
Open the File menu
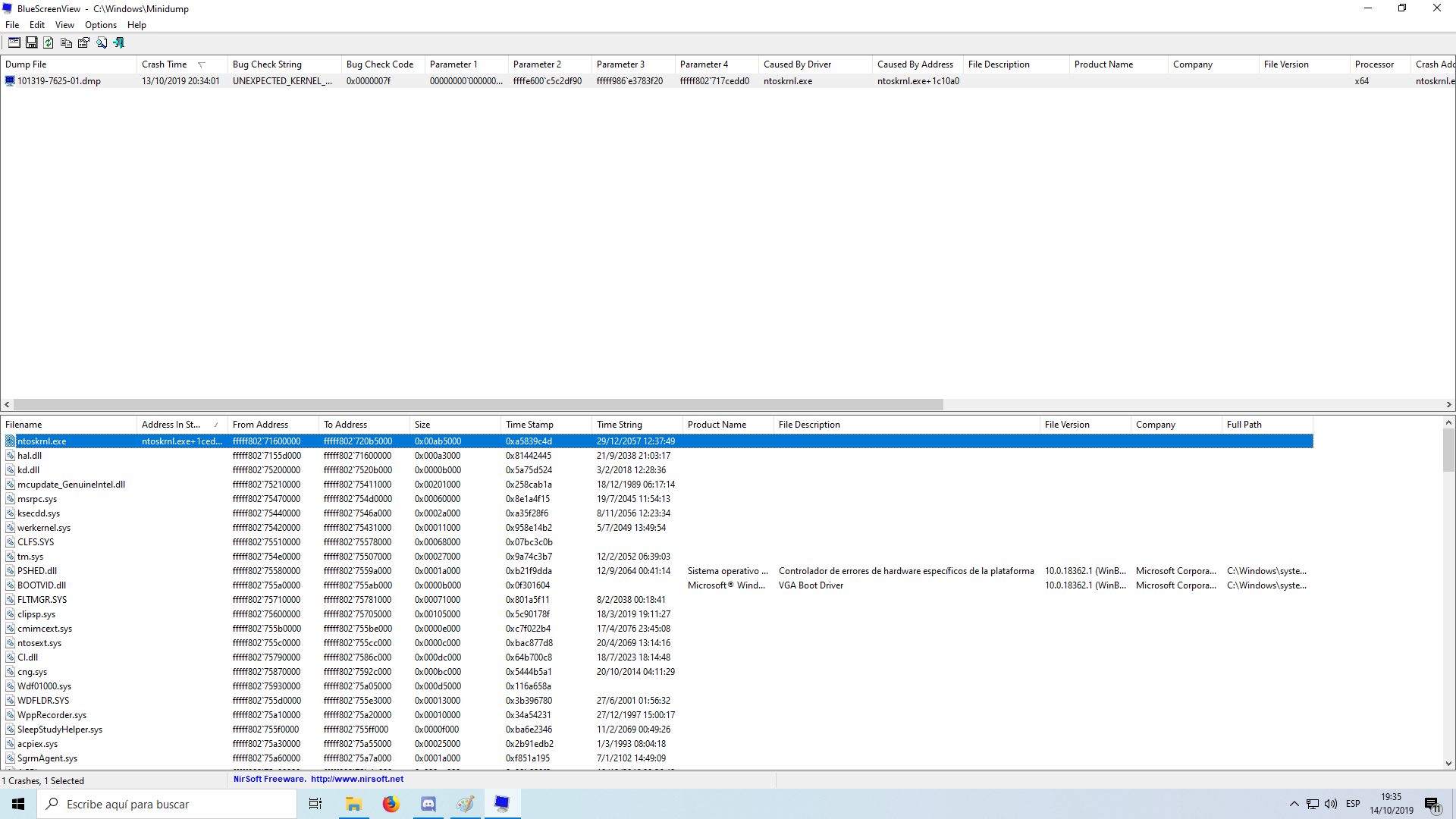[12, 25]
